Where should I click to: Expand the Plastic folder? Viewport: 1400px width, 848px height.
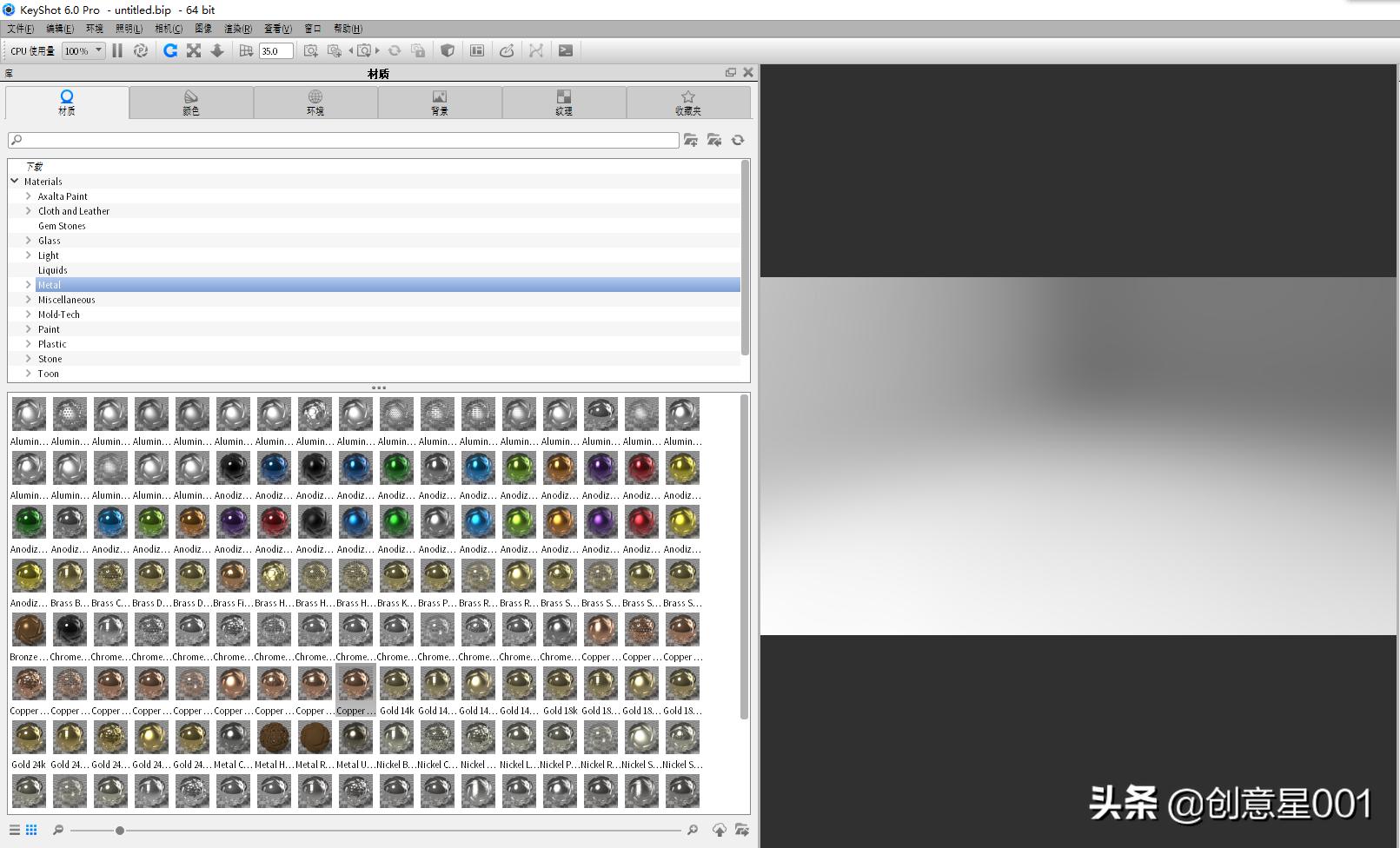29,344
